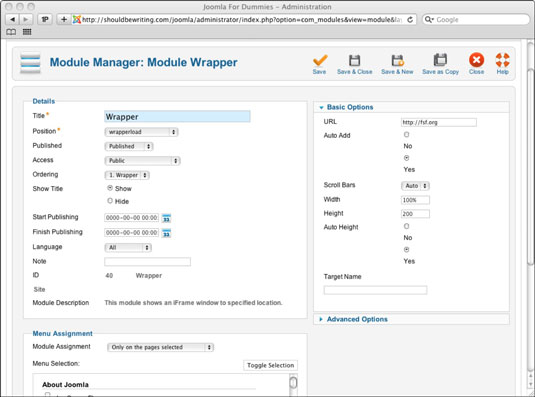Viewport: 535px width, 397px height.
Task: Click the Height input field
Action: coord(415,214)
